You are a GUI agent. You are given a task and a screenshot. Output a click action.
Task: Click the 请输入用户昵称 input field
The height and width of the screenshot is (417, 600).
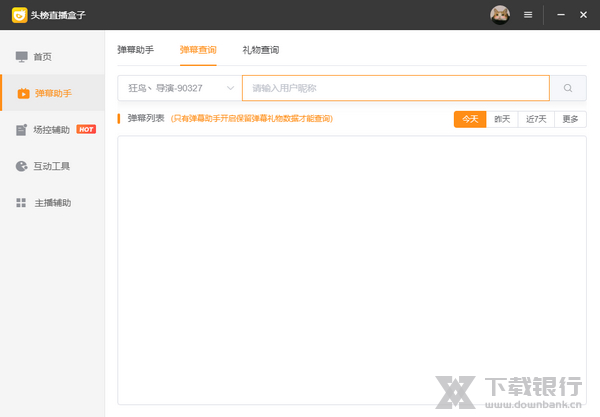pyautogui.click(x=395, y=88)
